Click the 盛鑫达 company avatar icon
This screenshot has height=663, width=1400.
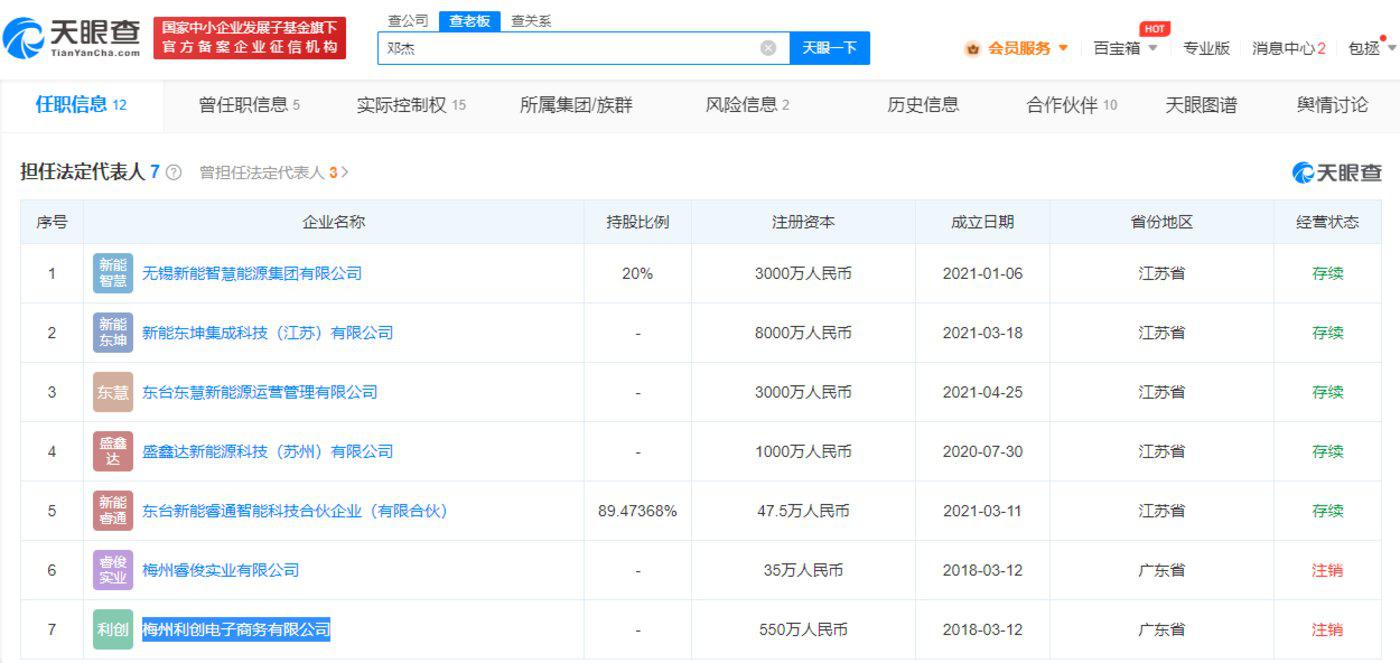tap(112, 451)
